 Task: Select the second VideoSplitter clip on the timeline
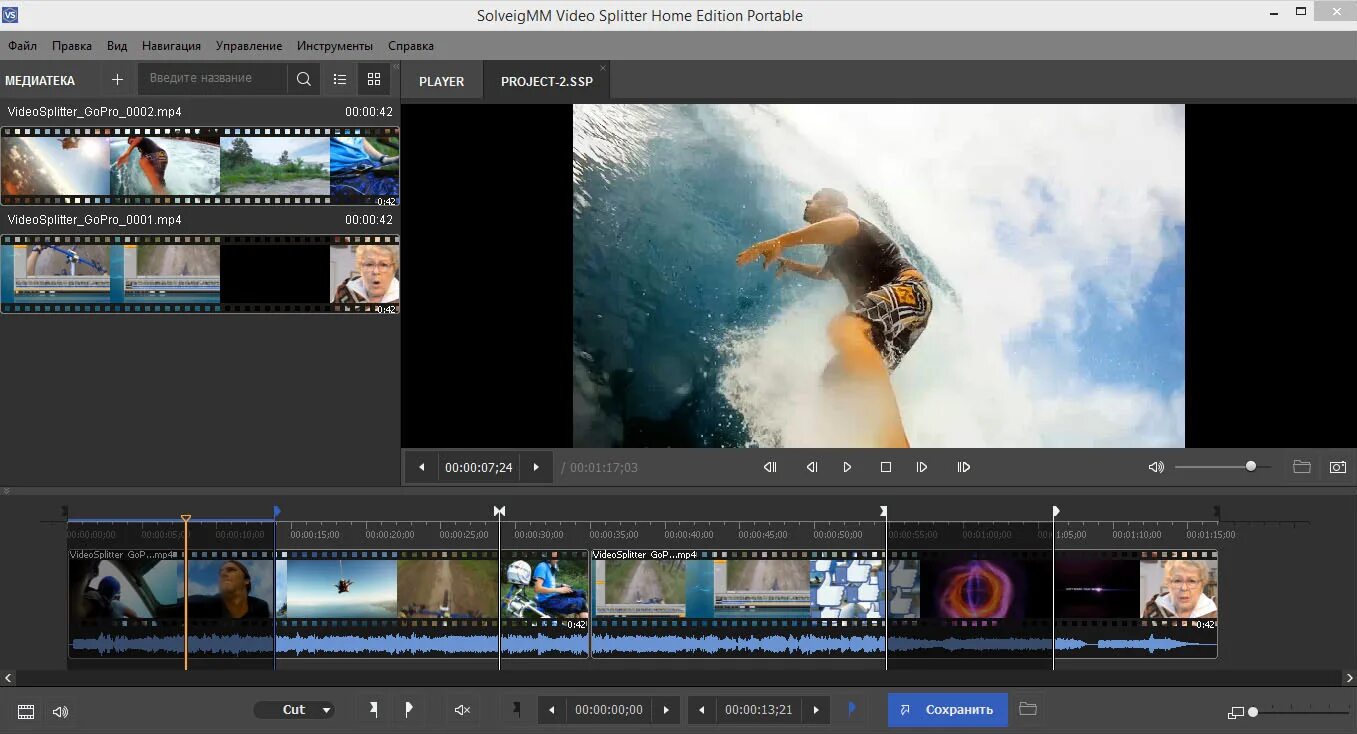coord(904,603)
